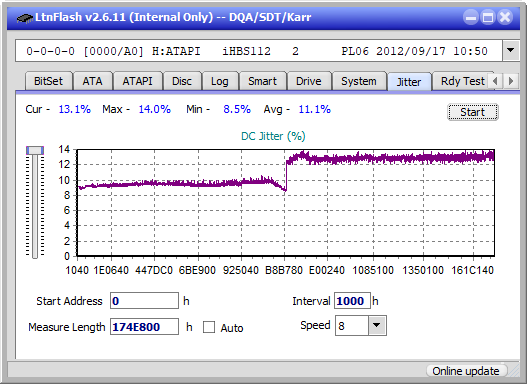Expand the Speed dropdown
527x384 pixels.
377,325
